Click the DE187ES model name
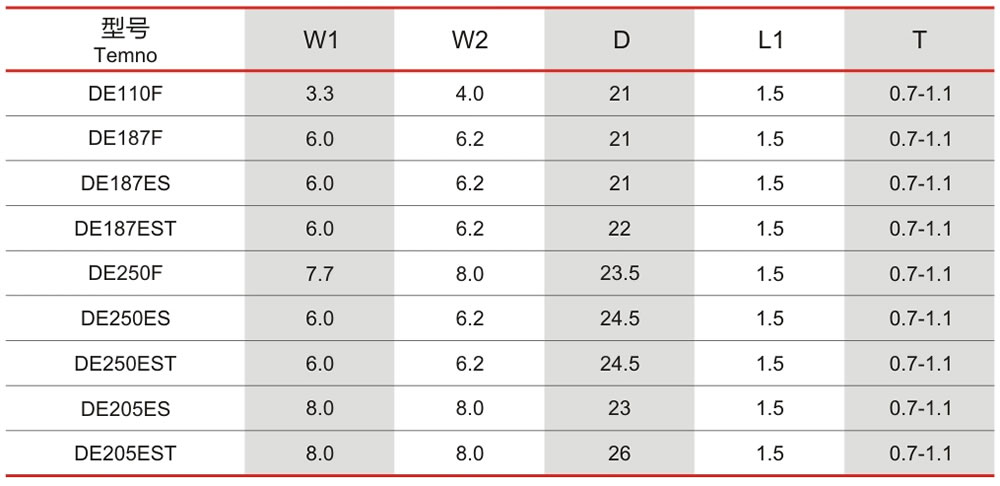The width and height of the screenshot is (1000, 486). coord(125,184)
